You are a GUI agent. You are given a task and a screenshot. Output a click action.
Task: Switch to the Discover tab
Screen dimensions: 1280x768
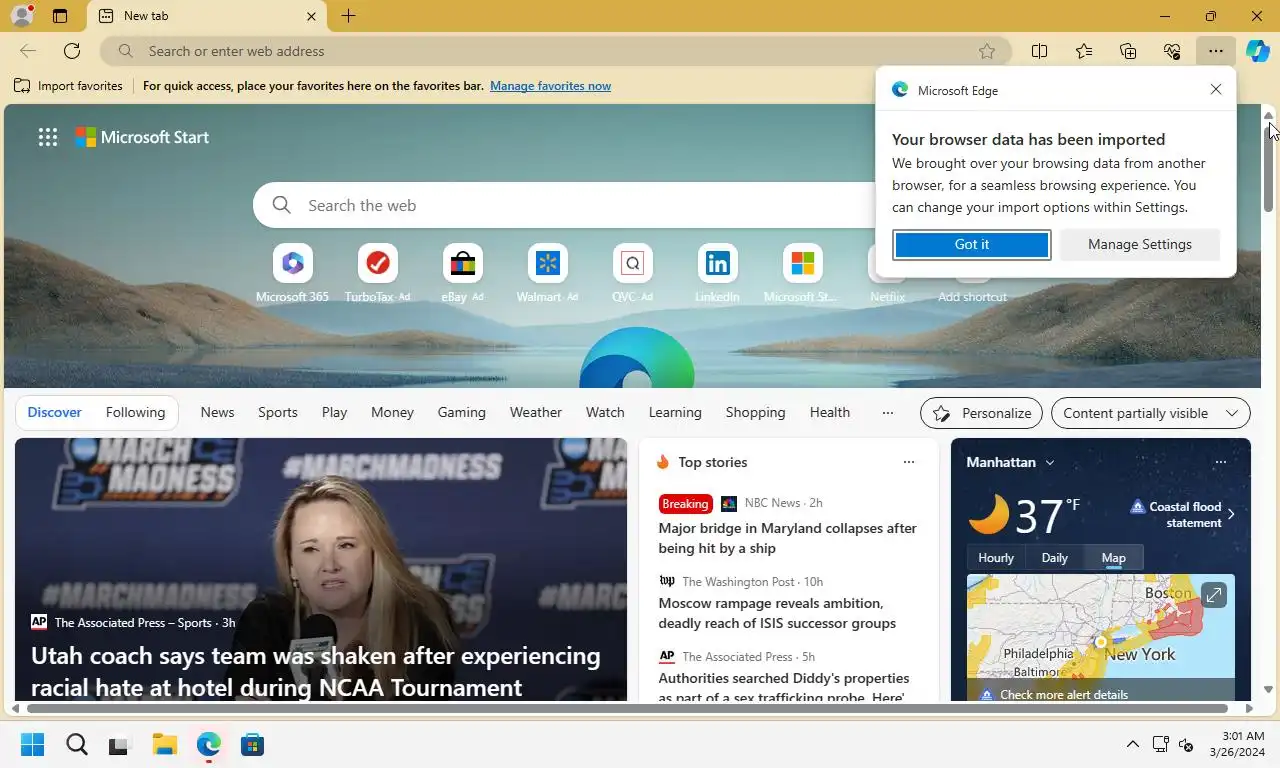pyautogui.click(x=54, y=412)
